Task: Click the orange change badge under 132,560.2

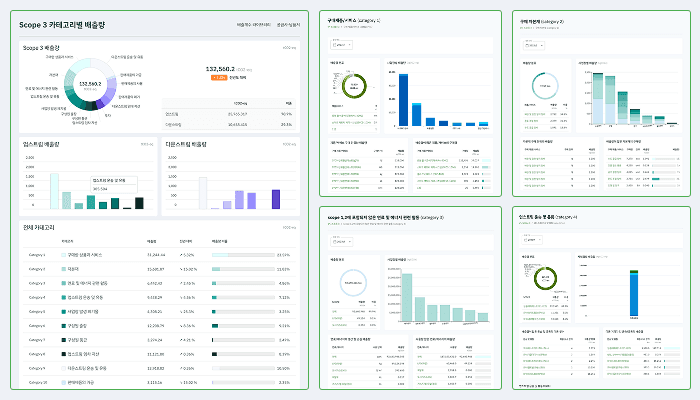Action: click(x=216, y=77)
